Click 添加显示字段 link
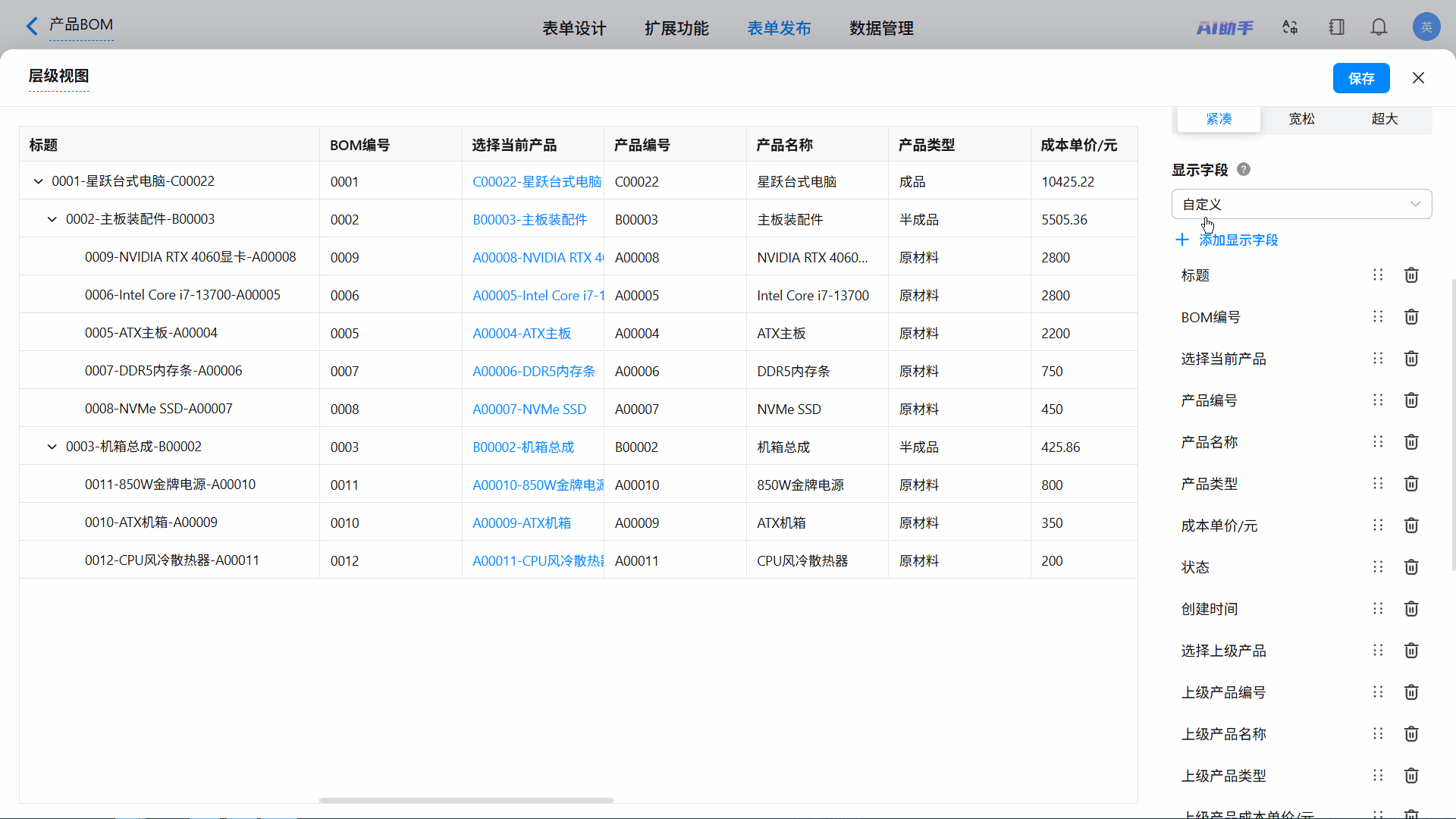Viewport: 1456px width, 819px height. coord(1238,240)
